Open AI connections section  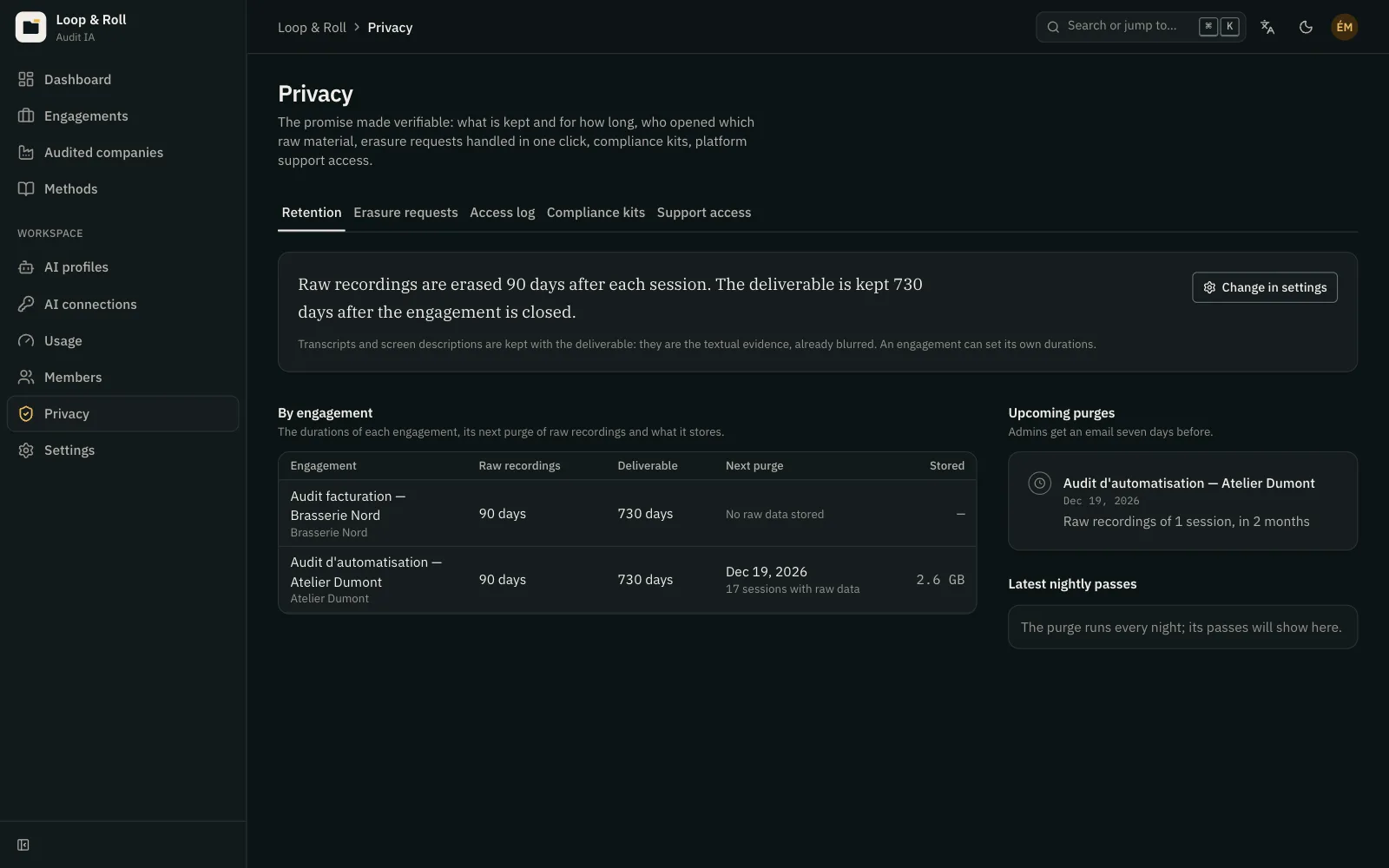coord(122,305)
